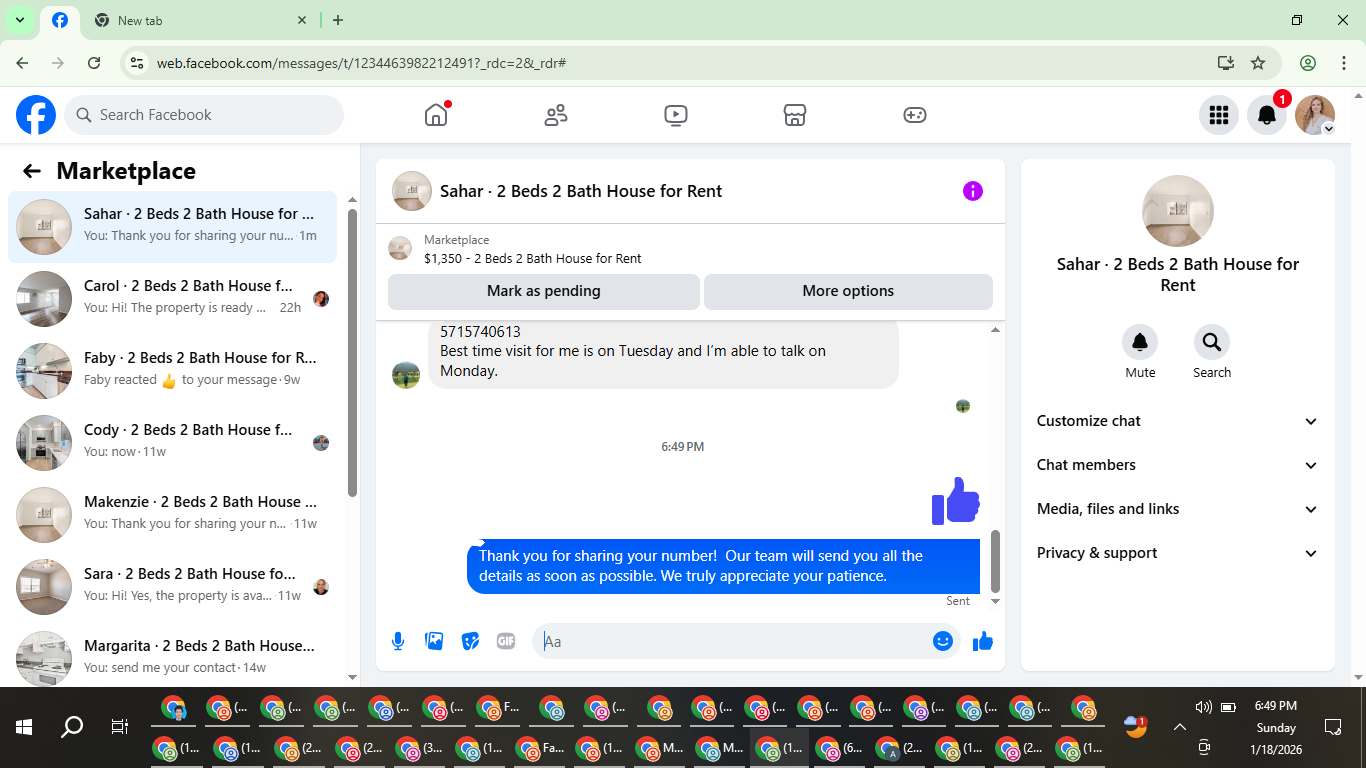Open the emoji picker smiley
This screenshot has height=768, width=1366.
pyautogui.click(x=943, y=641)
